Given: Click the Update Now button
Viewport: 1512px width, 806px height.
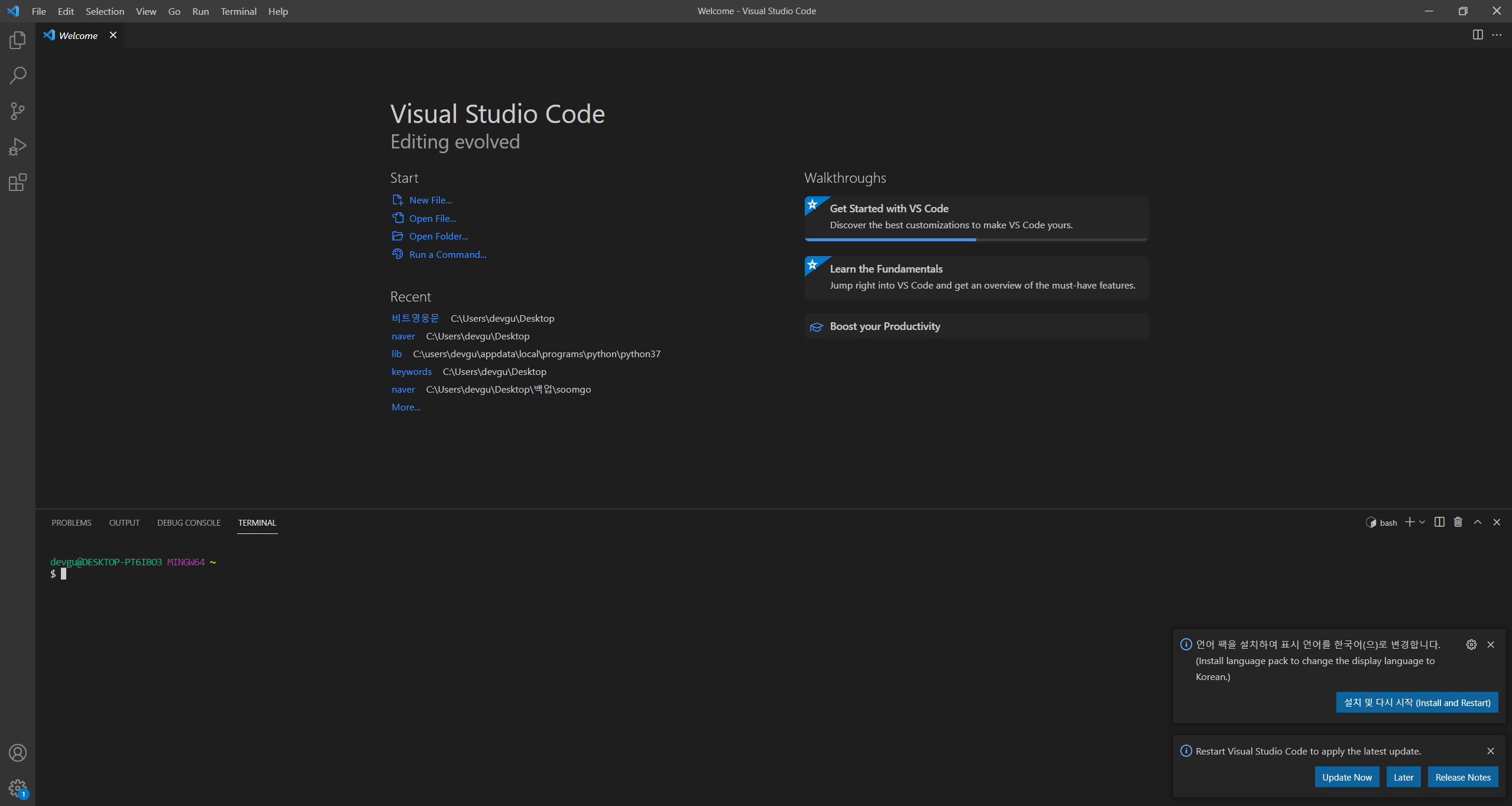Looking at the screenshot, I should coord(1346,777).
